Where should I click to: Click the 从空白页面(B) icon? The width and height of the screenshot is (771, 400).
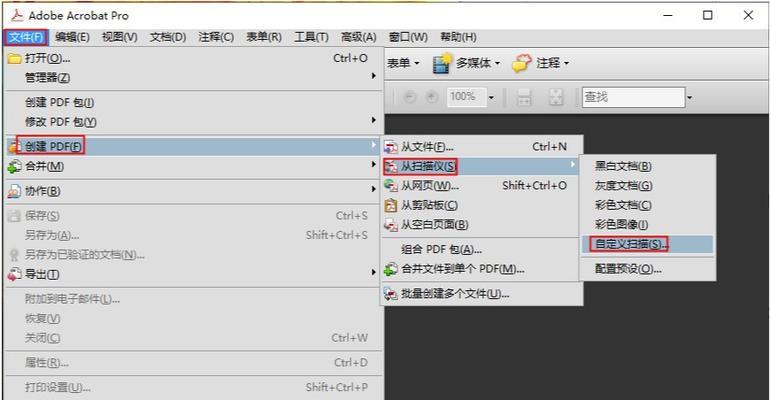[391, 225]
